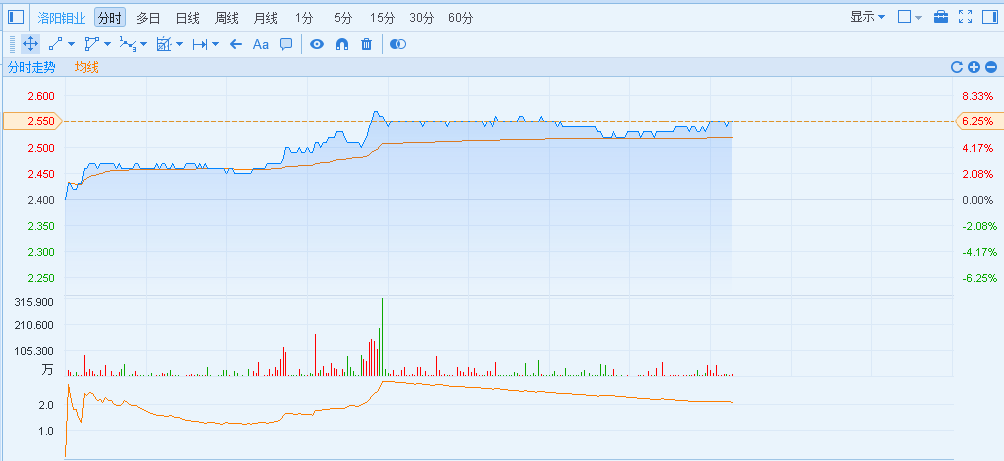Expand the wave tool dropdown arrow
The width and height of the screenshot is (1004, 461).
tap(143, 44)
